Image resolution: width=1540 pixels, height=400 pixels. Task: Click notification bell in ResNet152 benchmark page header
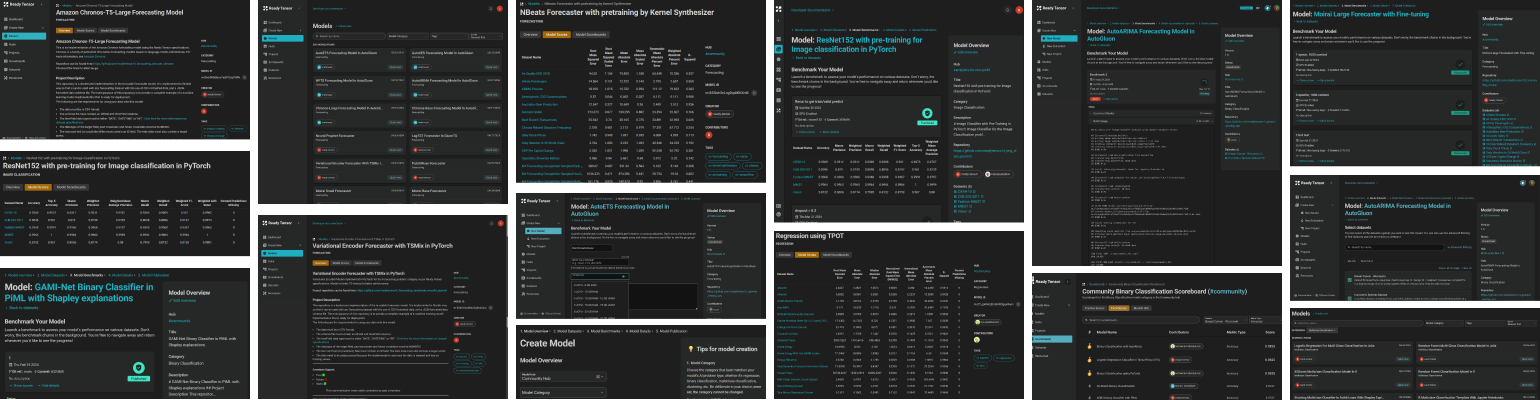point(1007,10)
